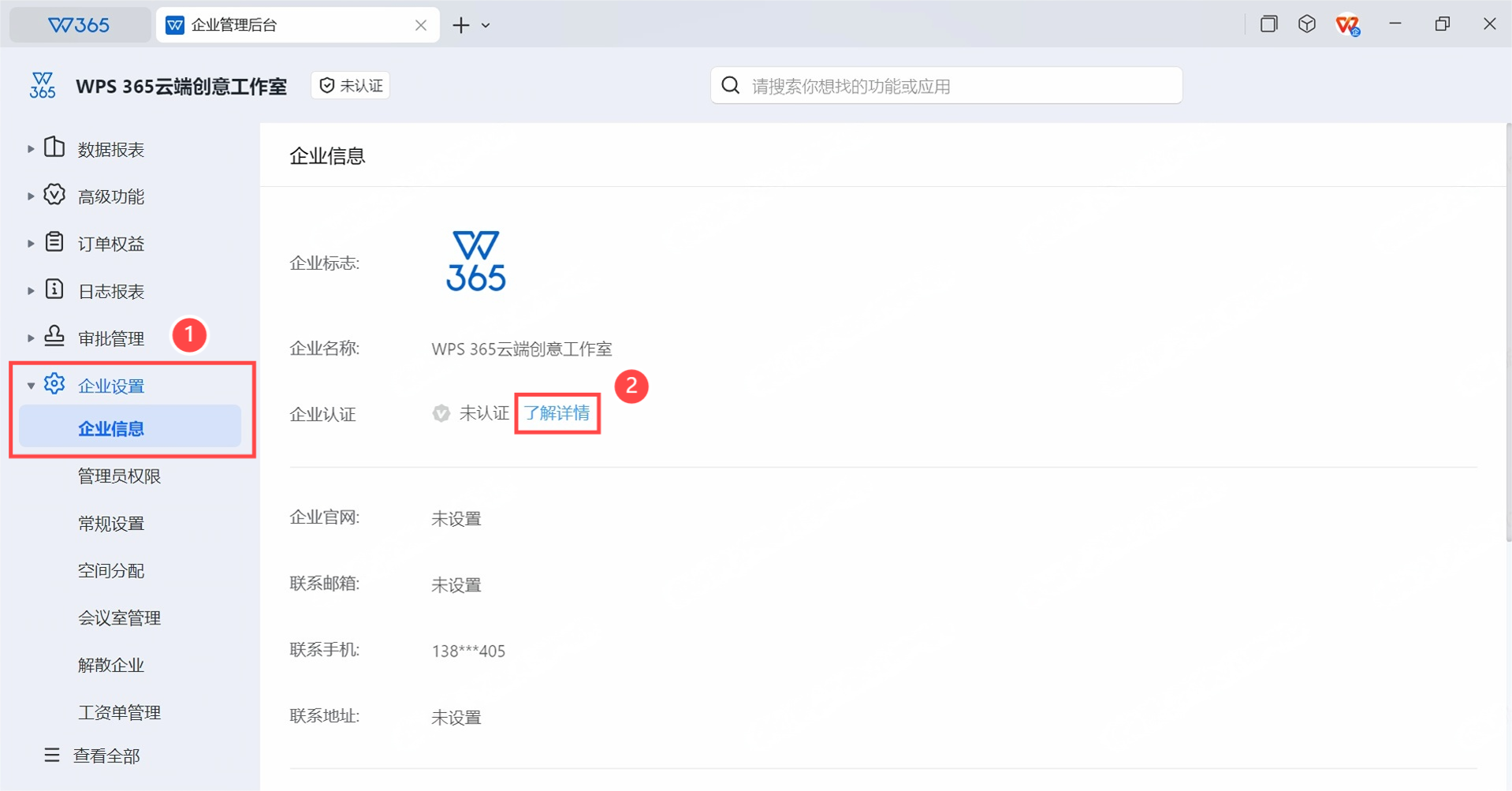Switch to the W365 home tab

click(x=80, y=25)
